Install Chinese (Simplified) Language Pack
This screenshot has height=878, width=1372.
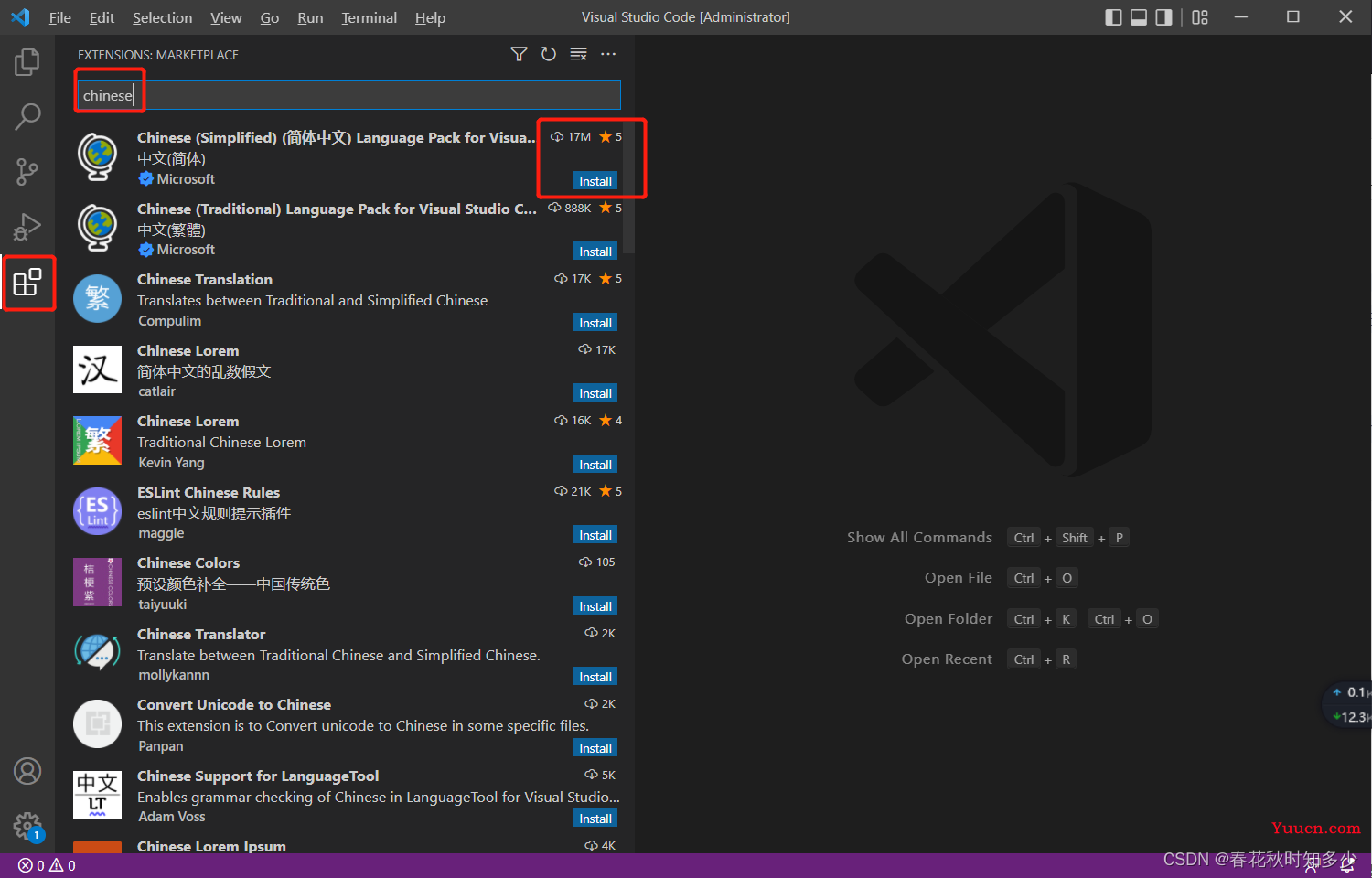tap(595, 181)
